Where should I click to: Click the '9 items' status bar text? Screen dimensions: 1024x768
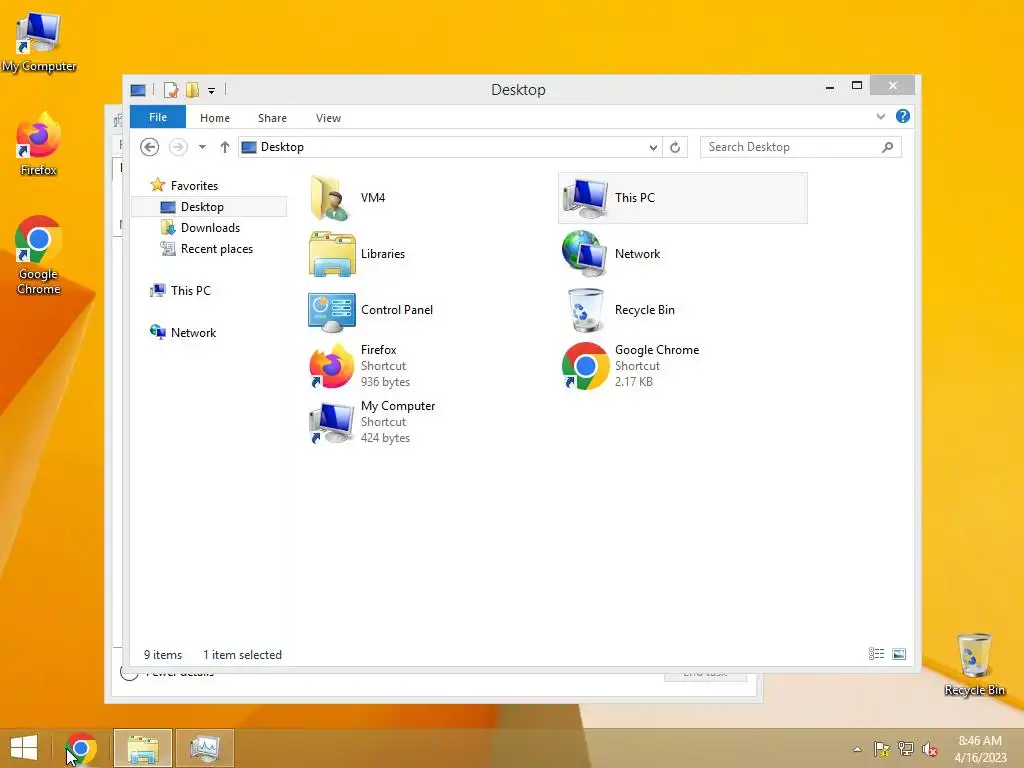pos(163,654)
